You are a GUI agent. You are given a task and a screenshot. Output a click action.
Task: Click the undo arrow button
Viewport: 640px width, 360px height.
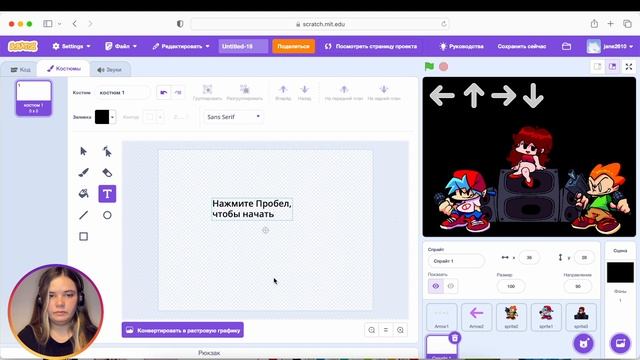pyautogui.click(x=164, y=93)
